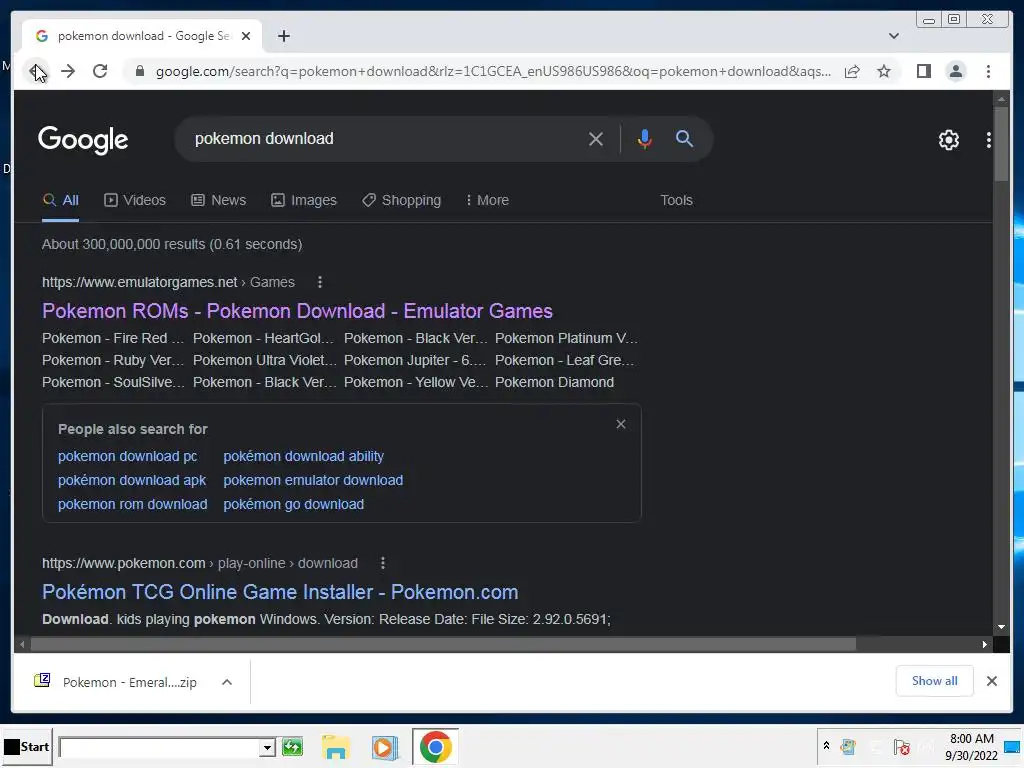Go to the Google logo homepage

(x=83, y=139)
